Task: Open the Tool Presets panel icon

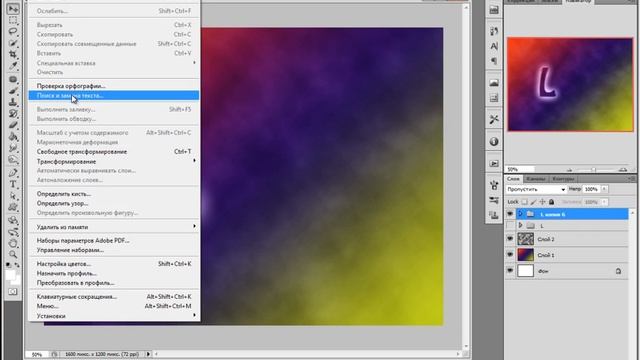Action: (x=494, y=119)
